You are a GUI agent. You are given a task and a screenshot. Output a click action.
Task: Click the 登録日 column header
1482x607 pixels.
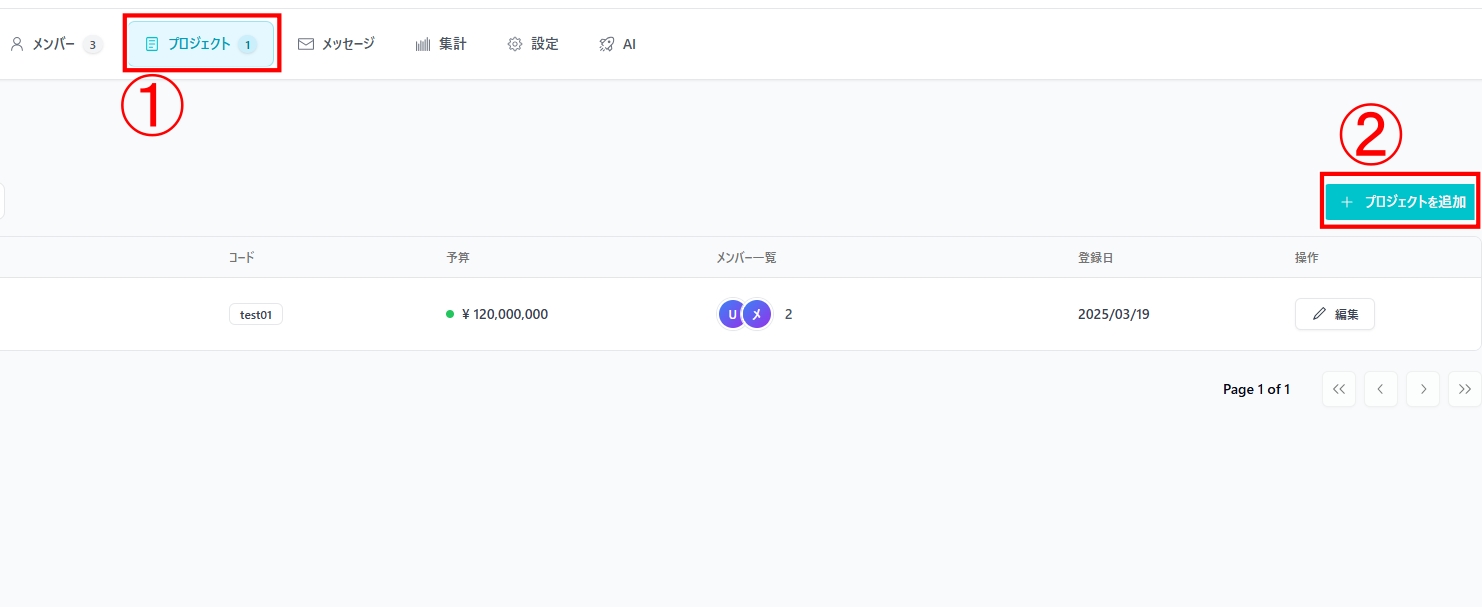1095,258
